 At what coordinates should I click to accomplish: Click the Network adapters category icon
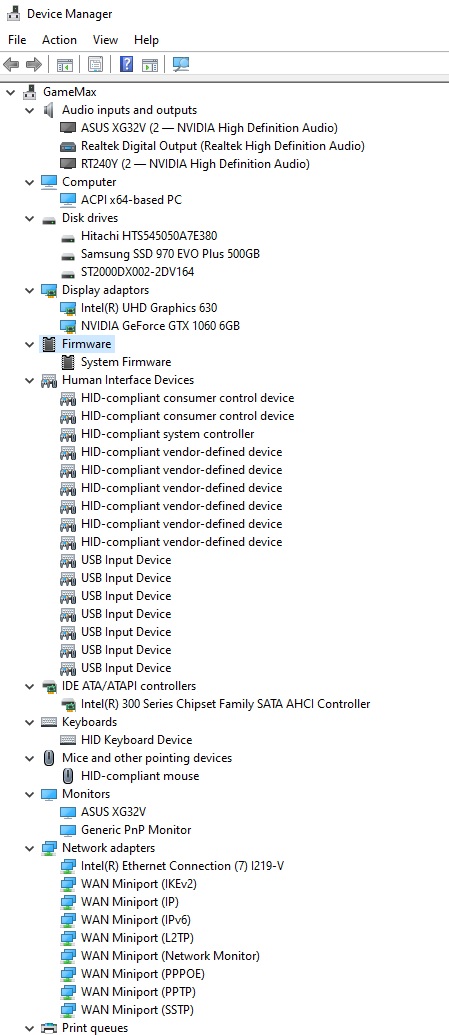49,848
